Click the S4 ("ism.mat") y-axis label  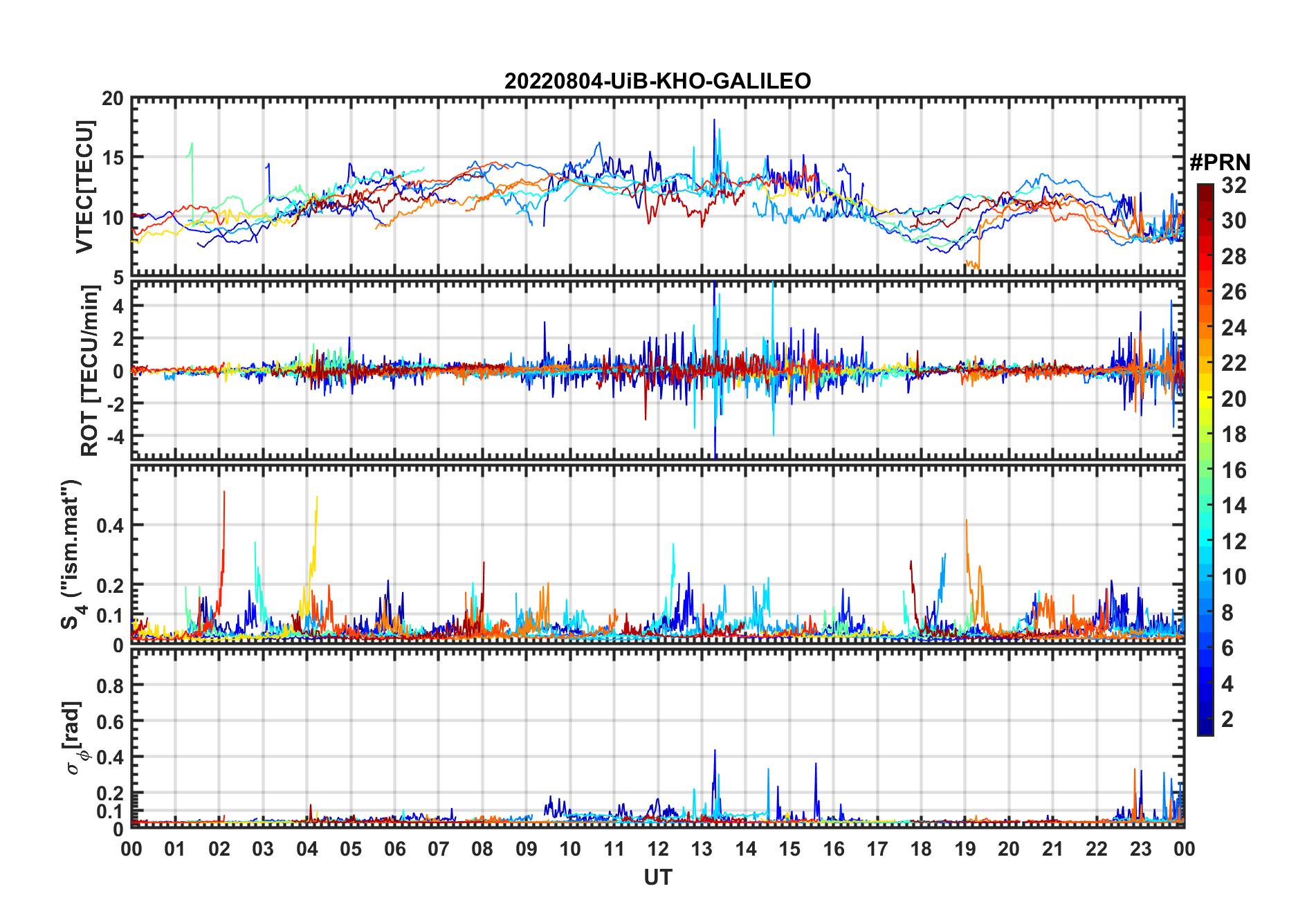pos(72,554)
